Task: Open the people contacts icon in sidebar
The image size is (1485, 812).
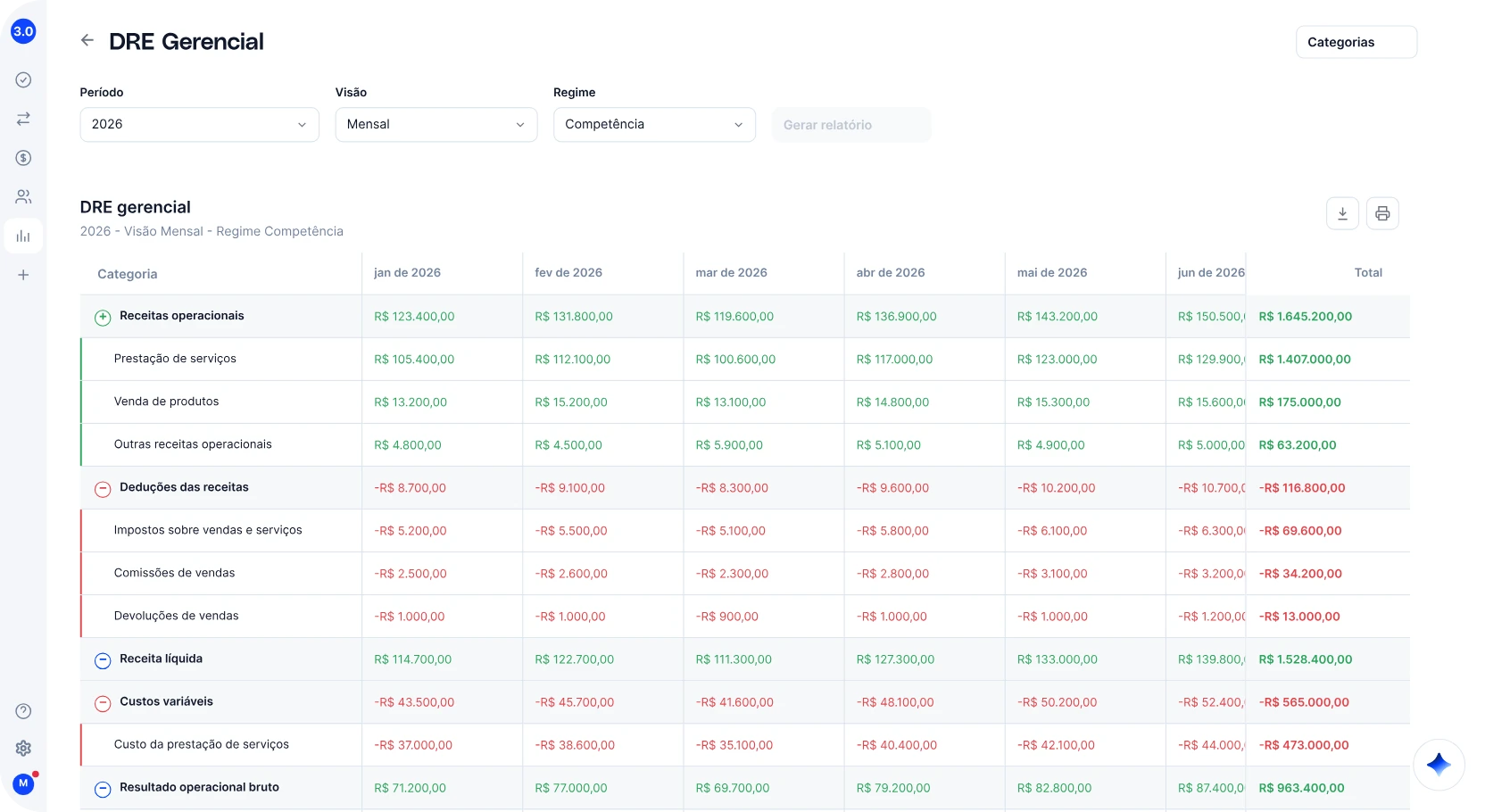Action: (23, 196)
